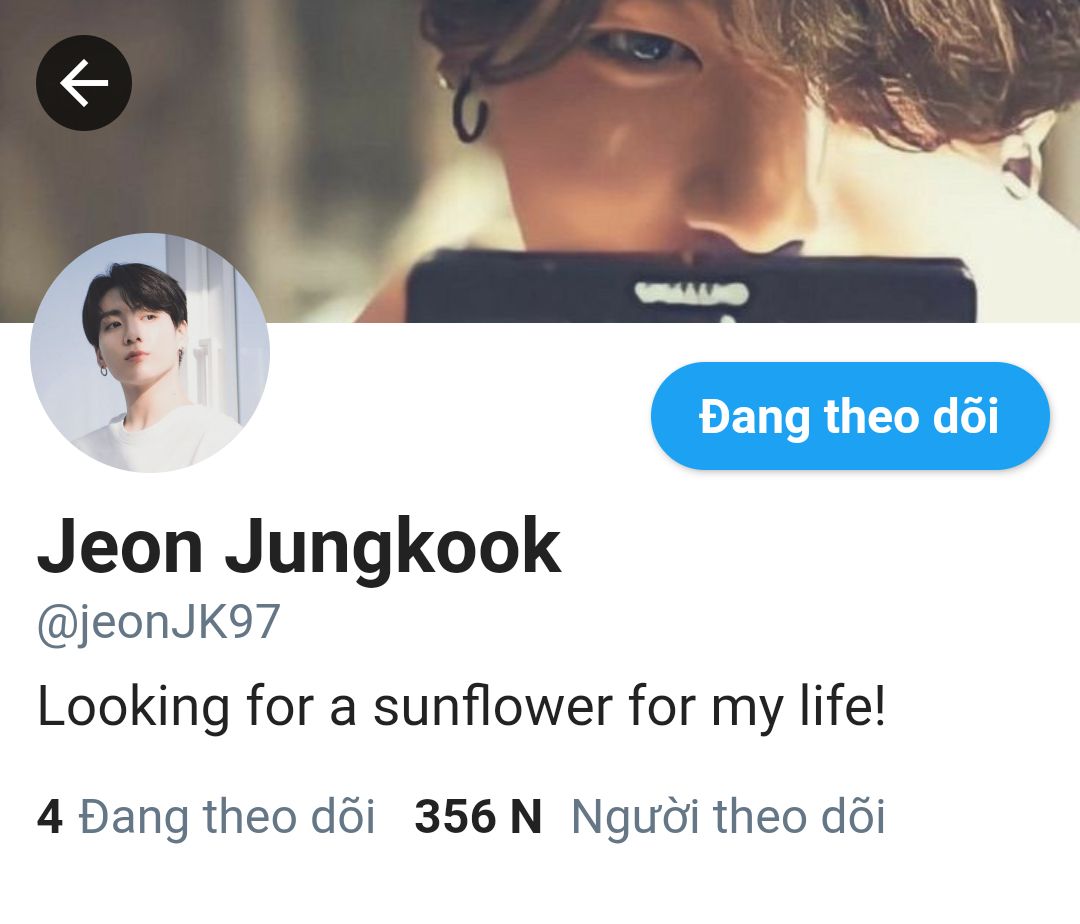Screen dimensions: 1080x924
Task: Tap the gray Người theo dõi label
Action: pyautogui.click(x=728, y=817)
